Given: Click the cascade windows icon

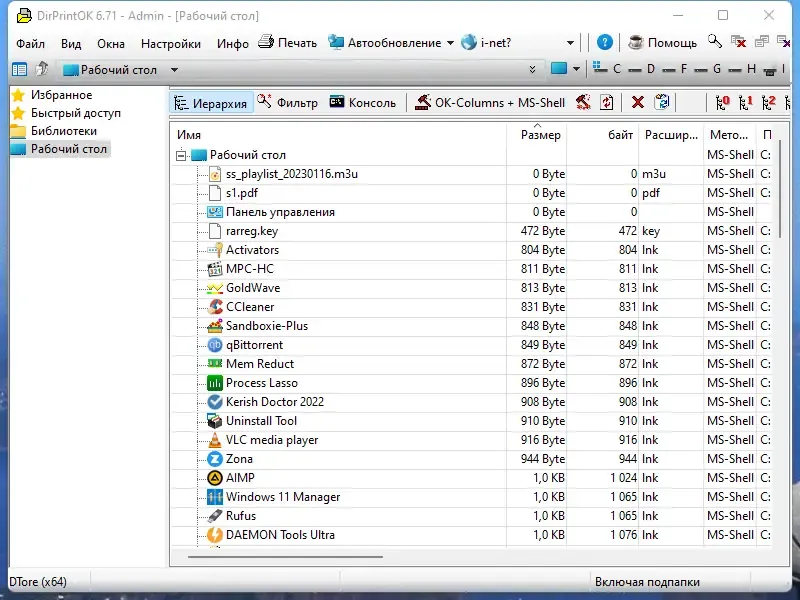Looking at the screenshot, I should click(762, 41).
